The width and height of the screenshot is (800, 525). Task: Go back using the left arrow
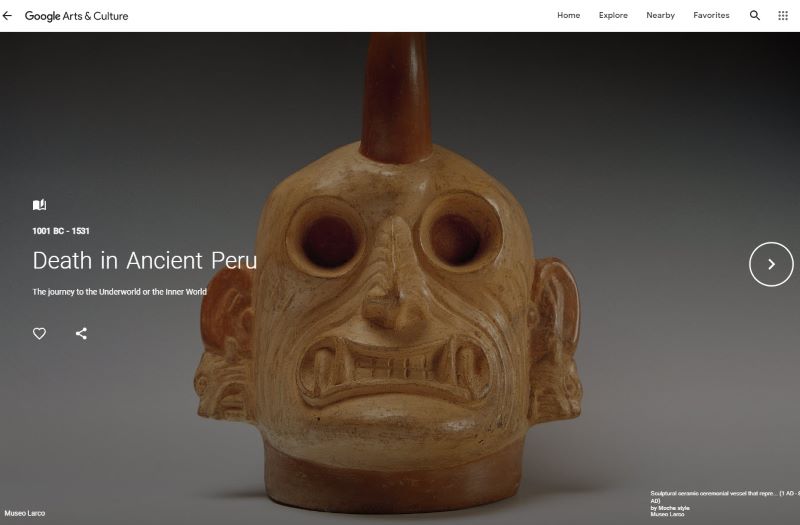[x=7, y=16]
